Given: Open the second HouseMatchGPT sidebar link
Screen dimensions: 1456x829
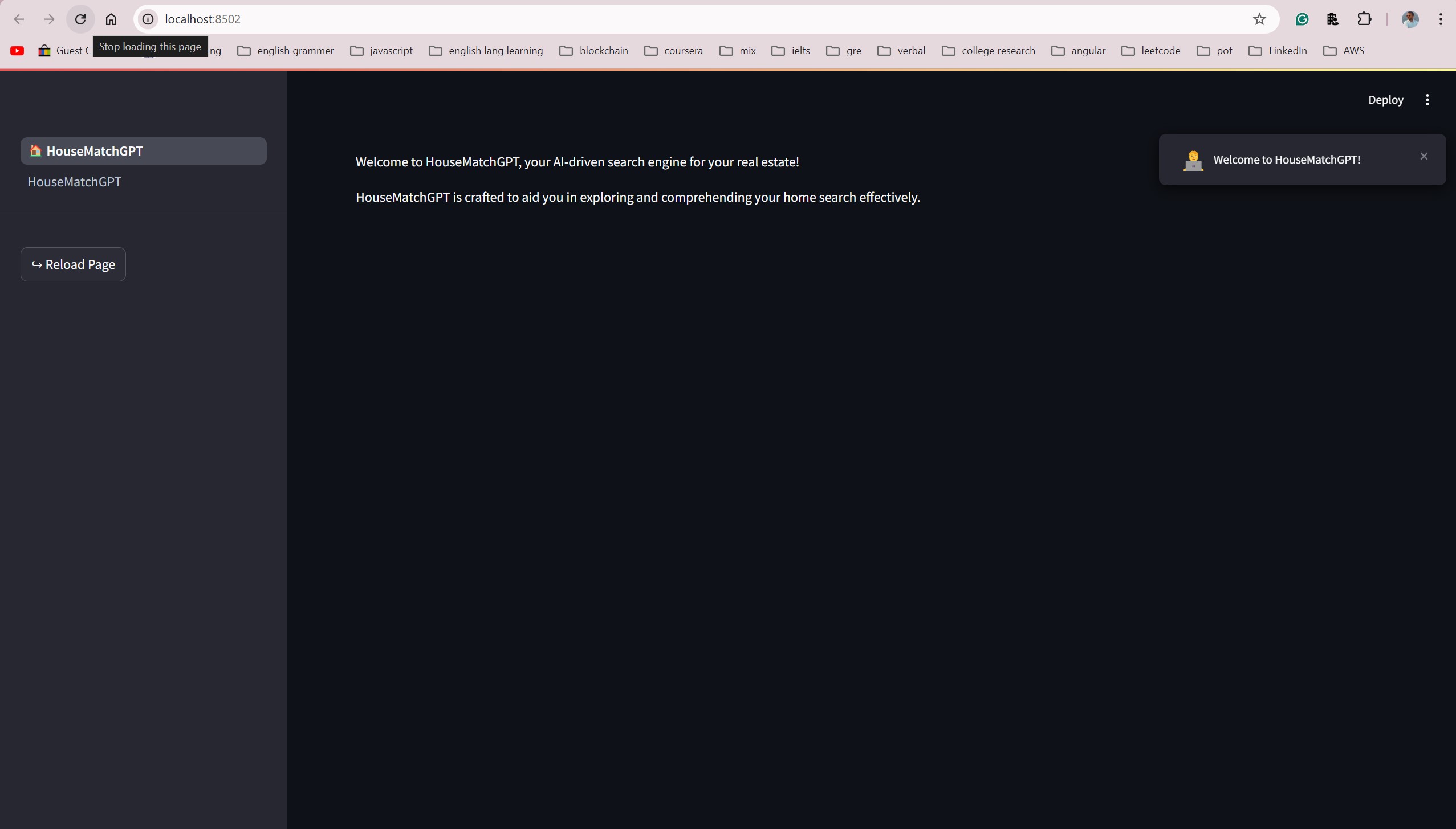Looking at the screenshot, I should pos(75,182).
